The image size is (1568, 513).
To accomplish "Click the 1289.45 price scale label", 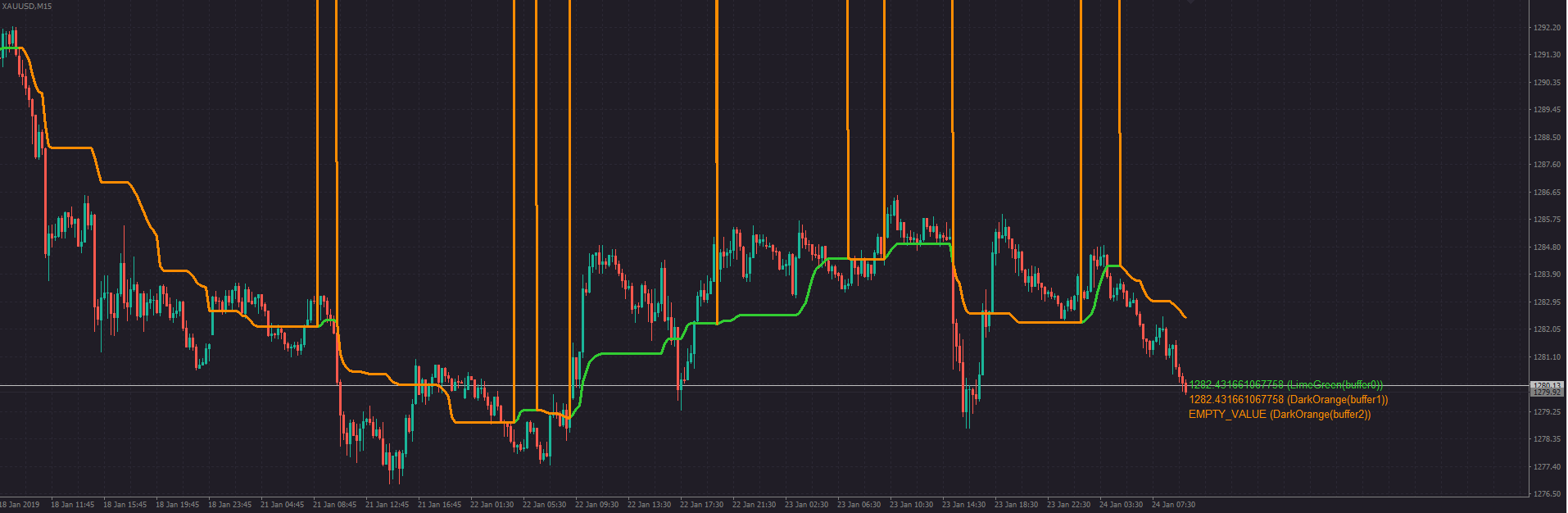I will click(x=1547, y=110).
